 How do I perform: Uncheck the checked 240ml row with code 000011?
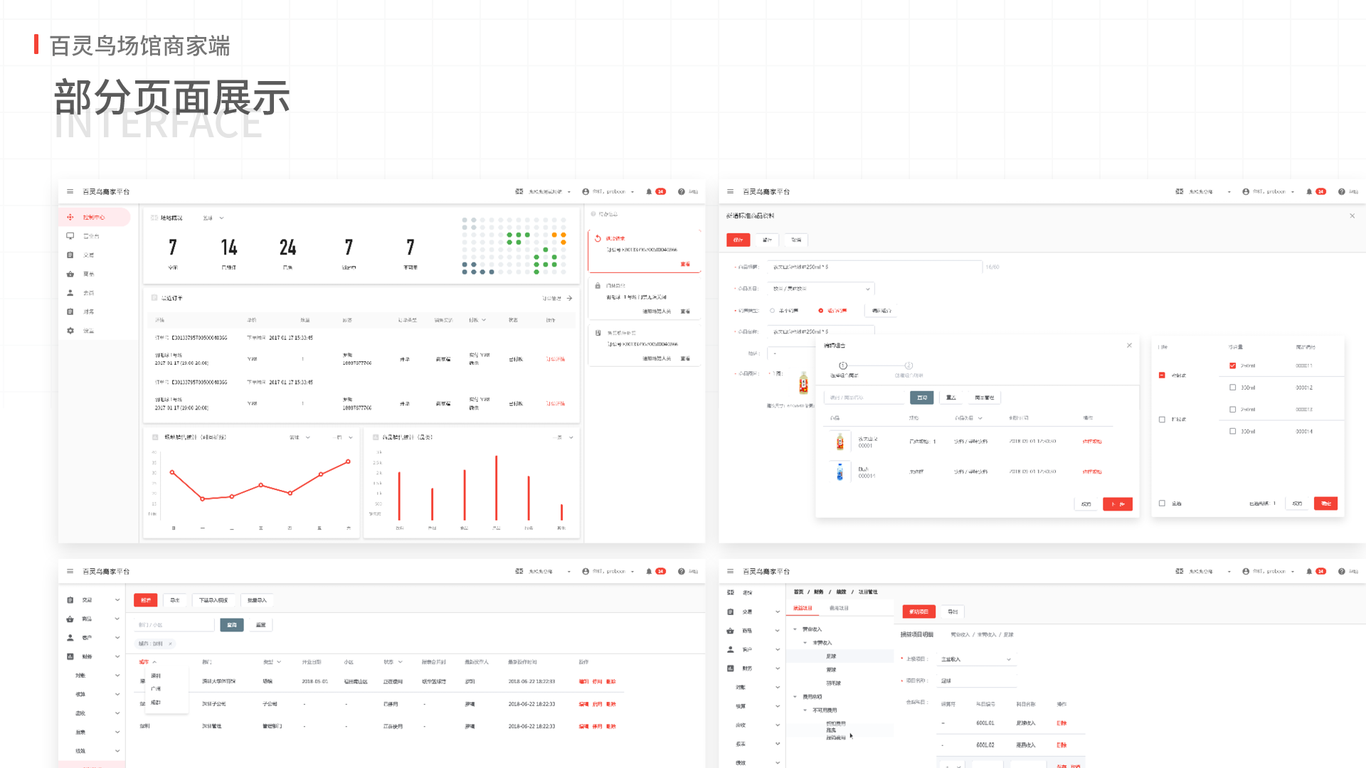point(1233,366)
